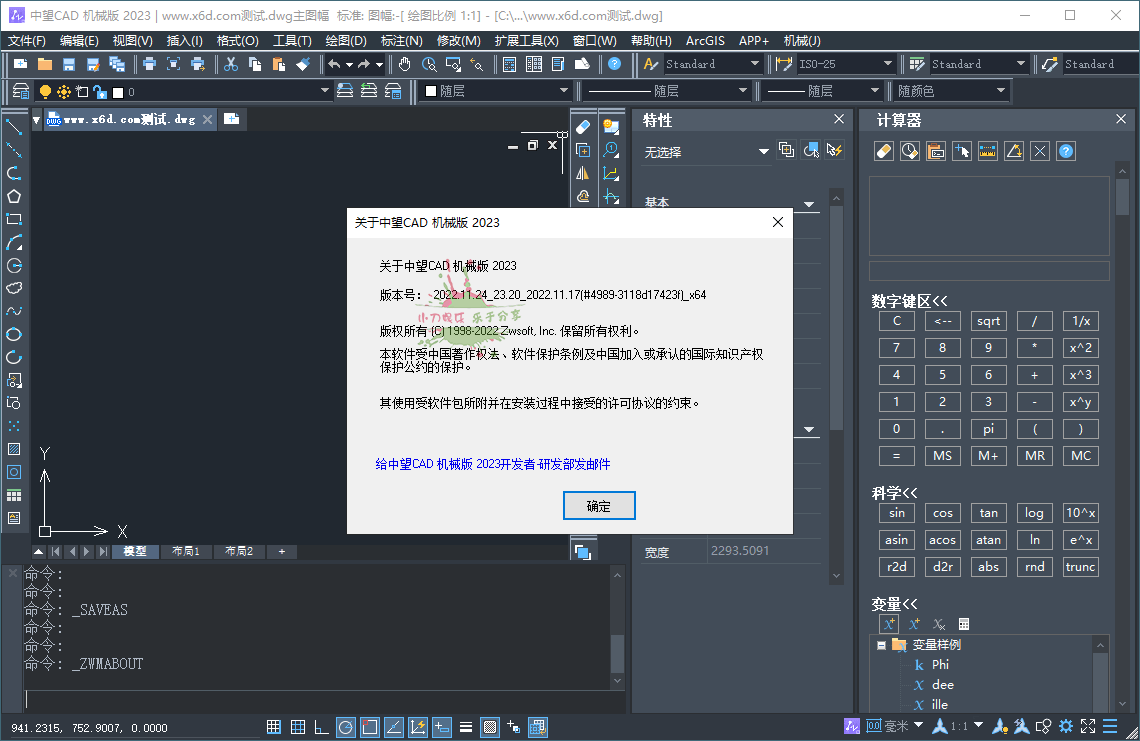Click calculator's clear eraser icon
This screenshot has width=1140, height=741.
[x=883, y=151]
